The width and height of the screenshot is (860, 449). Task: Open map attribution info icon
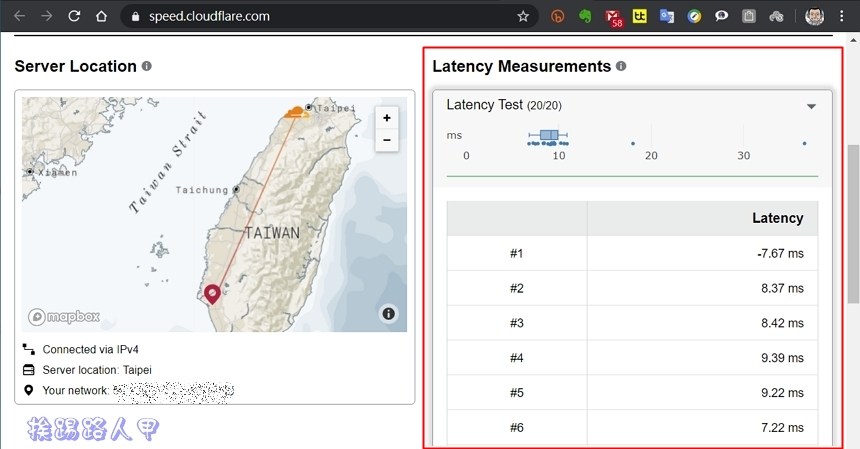(x=388, y=314)
